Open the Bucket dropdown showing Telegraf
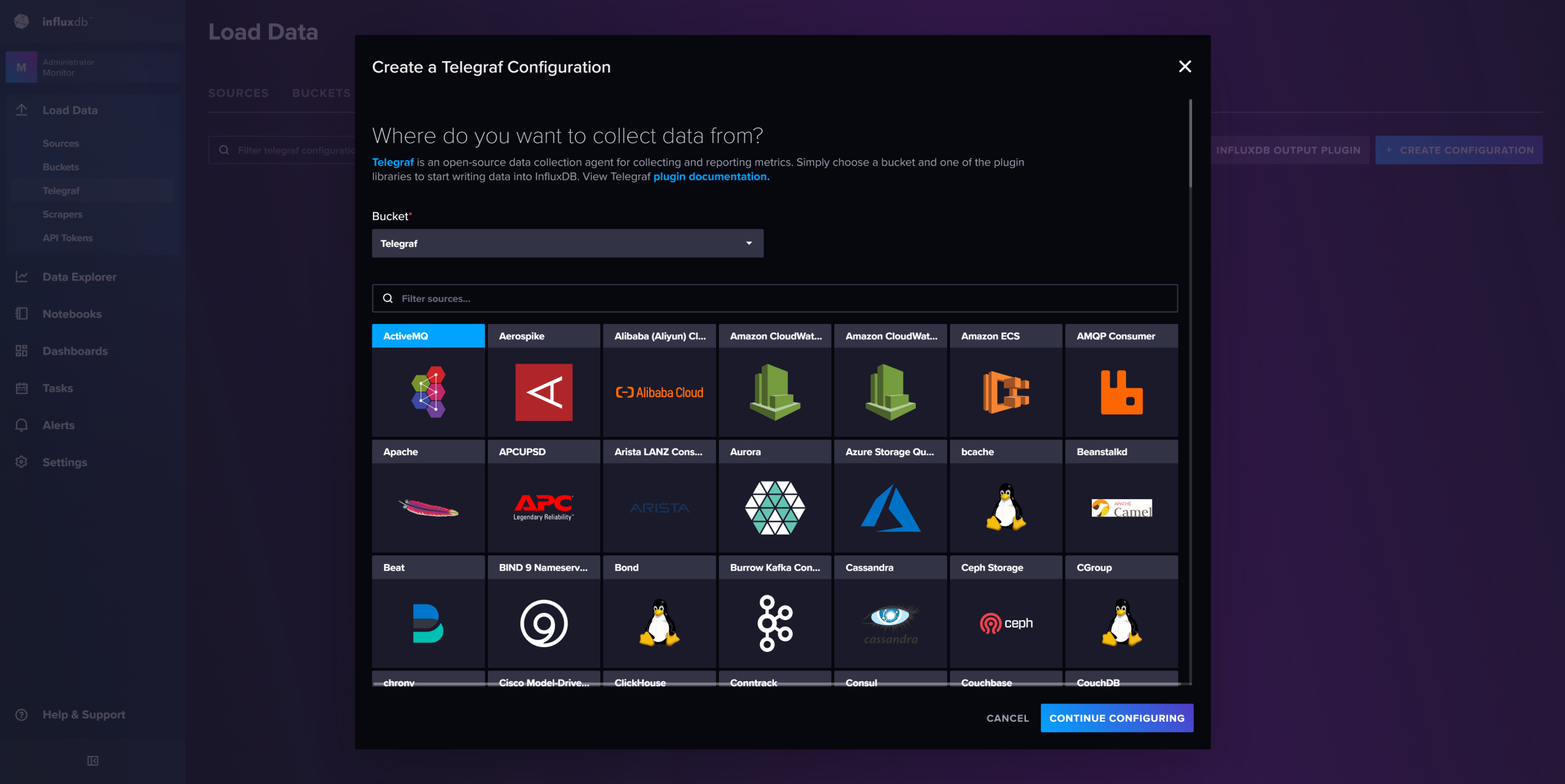 (x=567, y=243)
